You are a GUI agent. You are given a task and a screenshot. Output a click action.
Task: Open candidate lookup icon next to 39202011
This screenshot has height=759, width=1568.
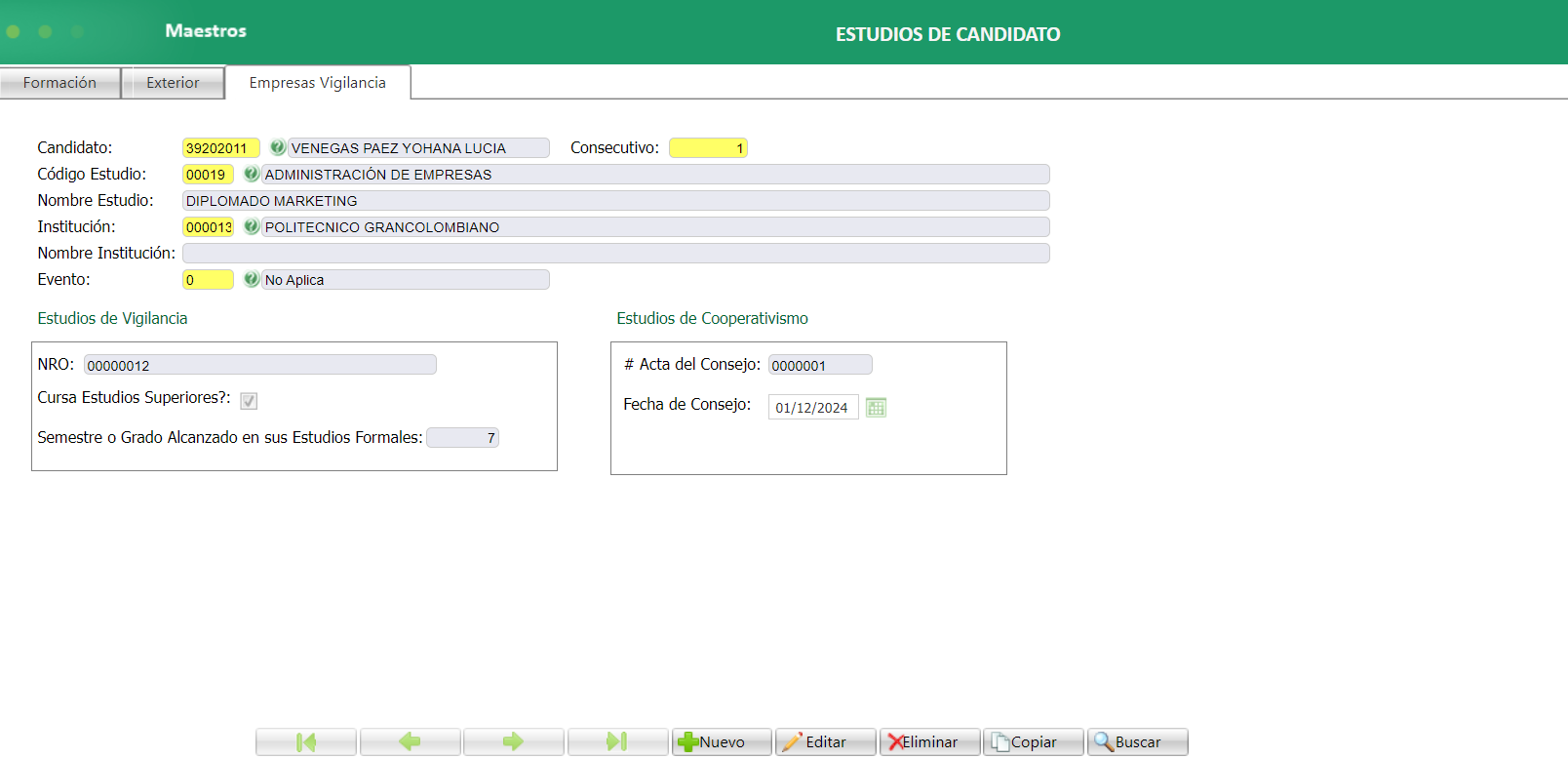[278, 147]
